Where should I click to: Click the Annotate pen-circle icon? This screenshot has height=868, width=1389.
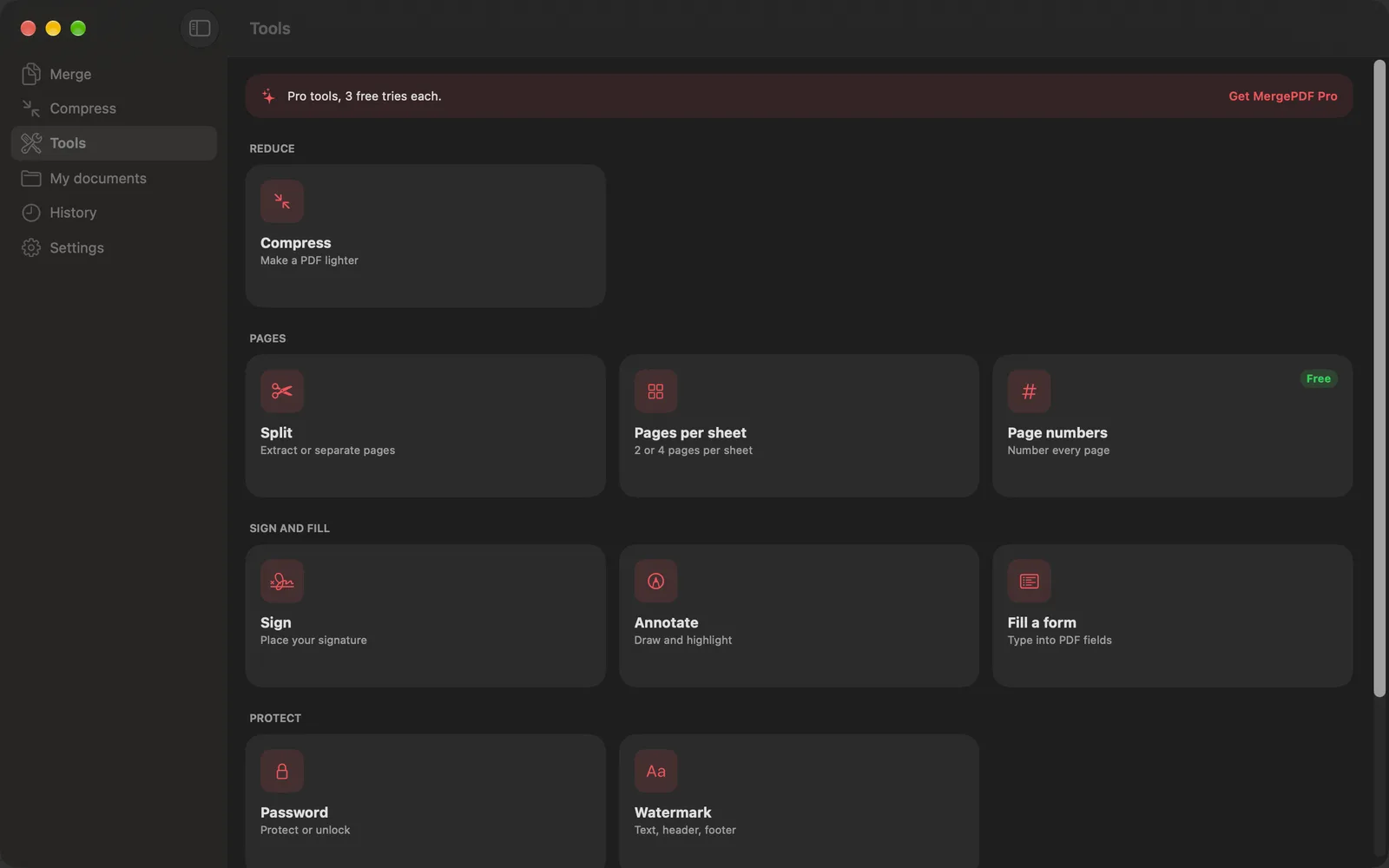tap(655, 582)
